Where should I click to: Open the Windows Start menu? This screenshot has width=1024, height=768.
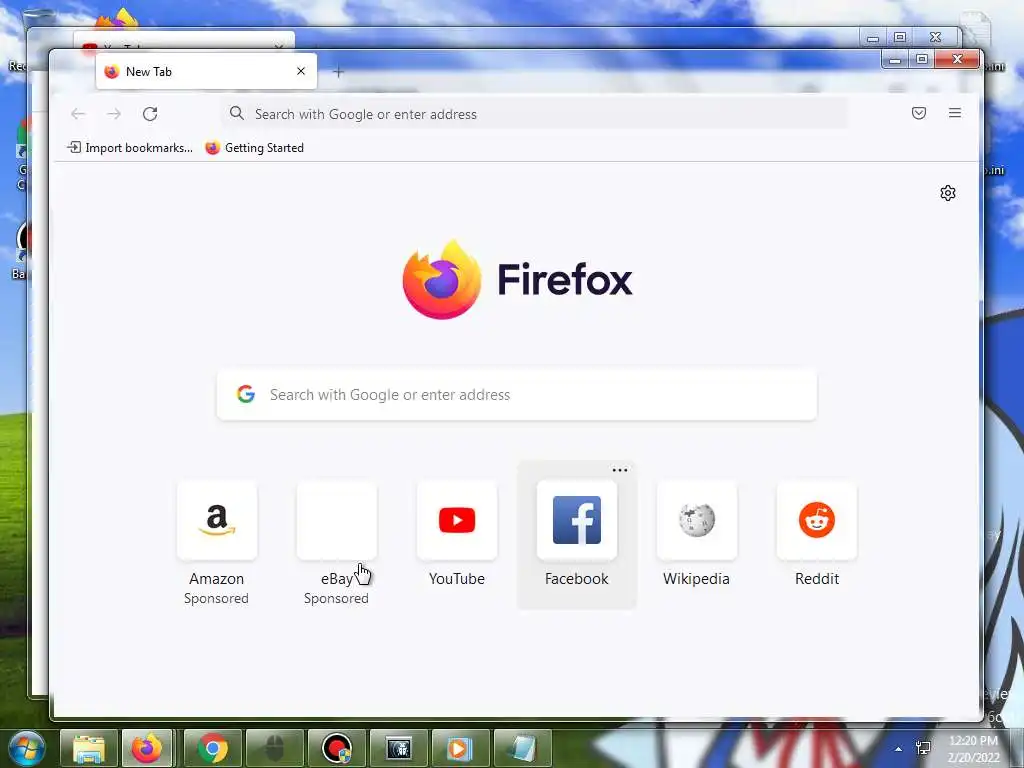click(27, 748)
